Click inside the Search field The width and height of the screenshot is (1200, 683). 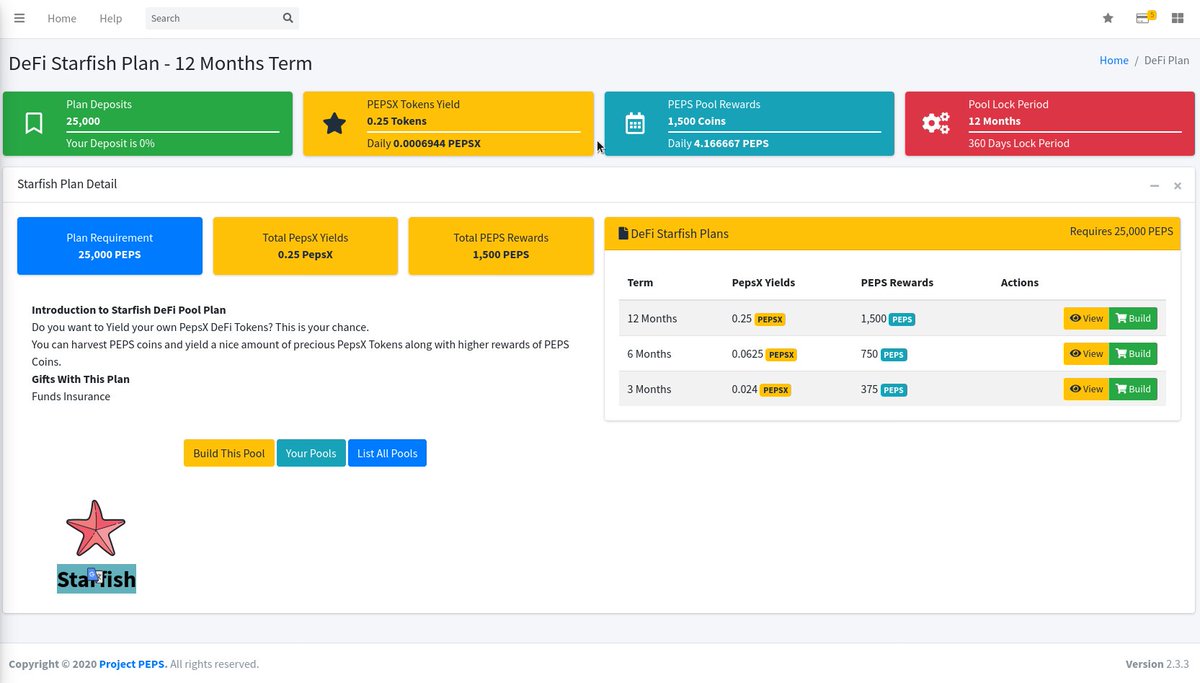coord(210,17)
